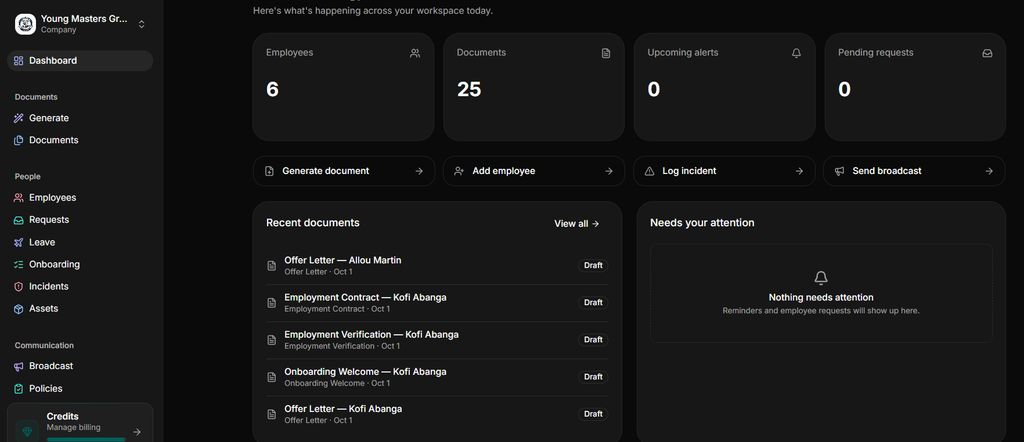Click the Credits diamond icon

pyautogui.click(x=27, y=430)
